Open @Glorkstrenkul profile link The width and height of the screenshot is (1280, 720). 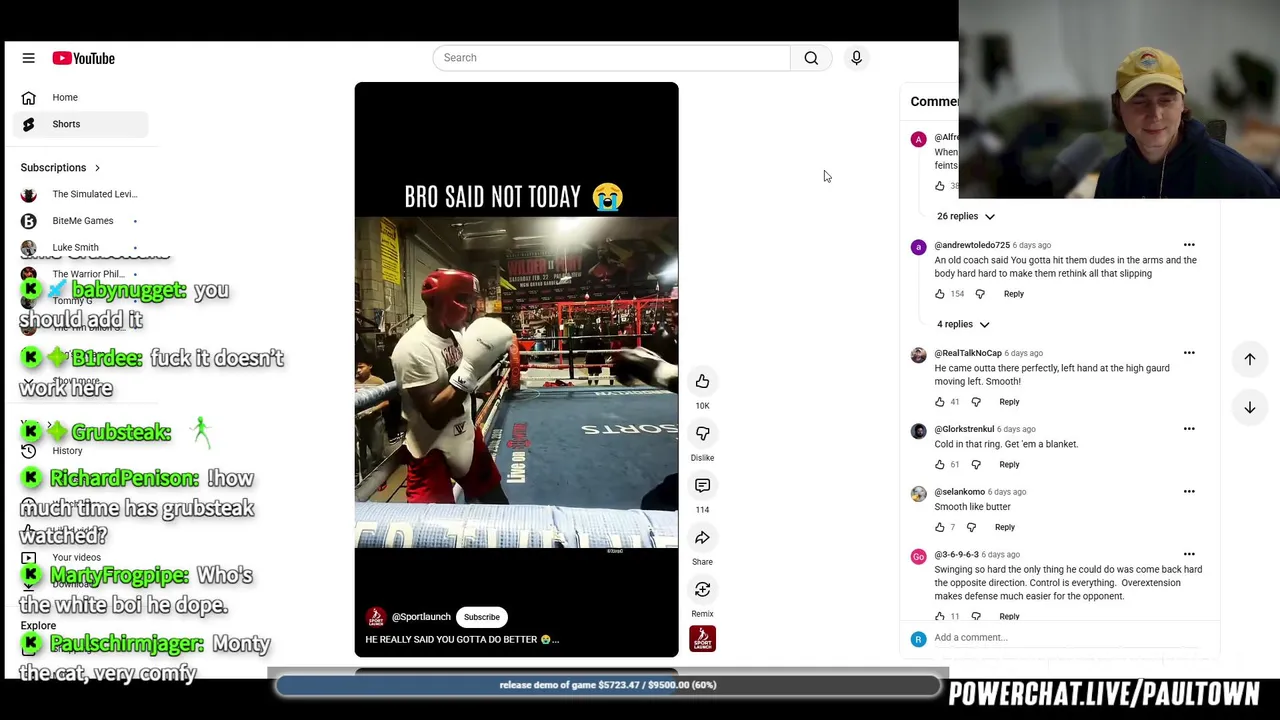(x=964, y=429)
